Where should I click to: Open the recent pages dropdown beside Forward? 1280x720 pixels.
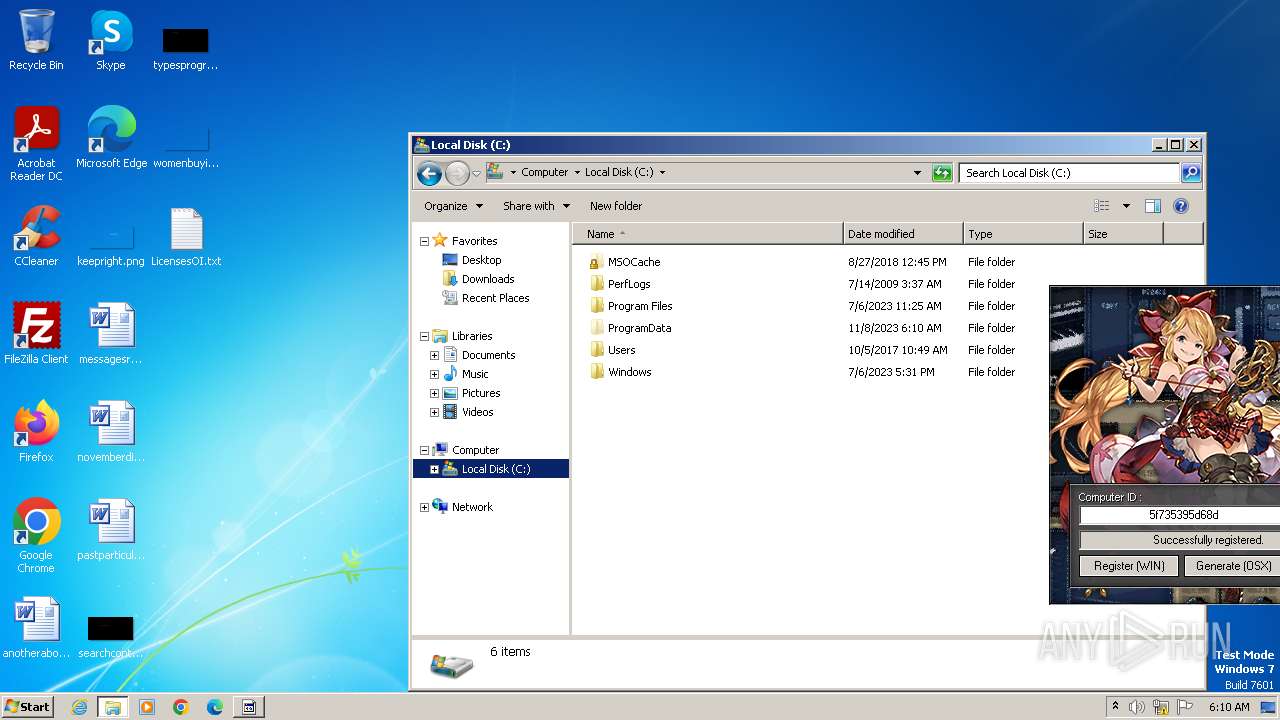477,173
